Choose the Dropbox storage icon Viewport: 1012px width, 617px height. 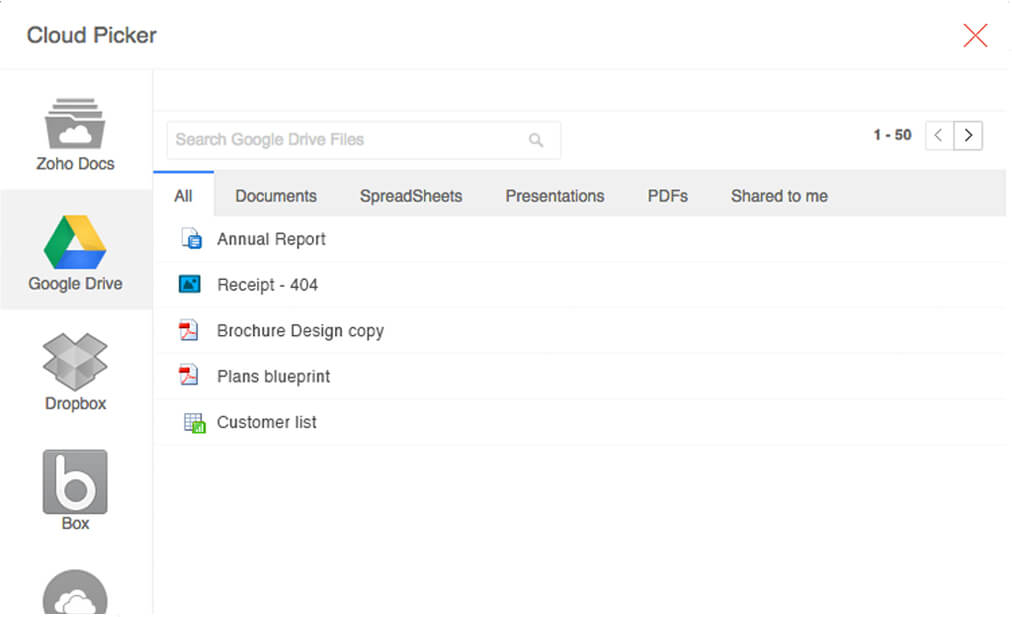(75, 362)
